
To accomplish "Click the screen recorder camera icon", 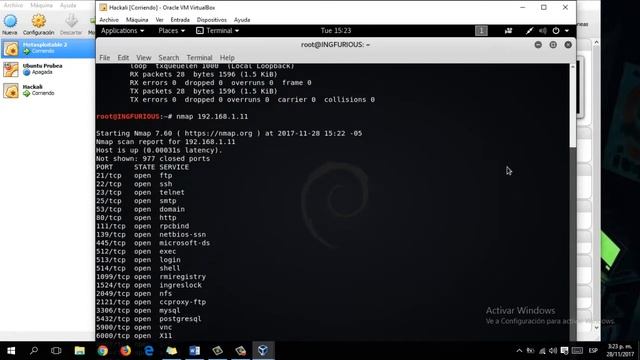I will click(x=508, y=31).
